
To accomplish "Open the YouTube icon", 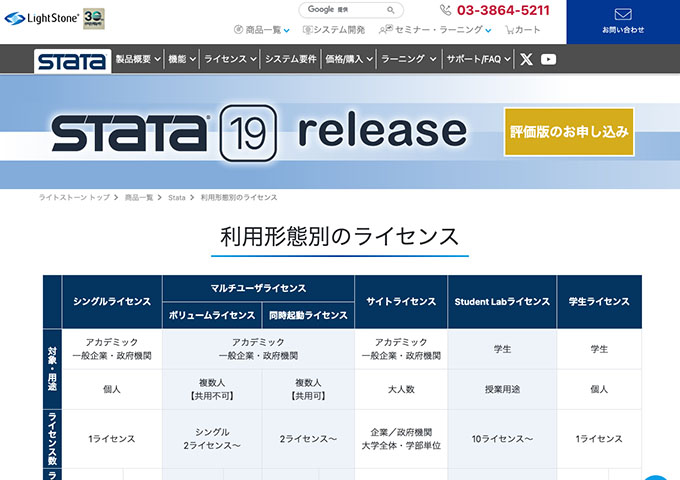I will (548, 59).
